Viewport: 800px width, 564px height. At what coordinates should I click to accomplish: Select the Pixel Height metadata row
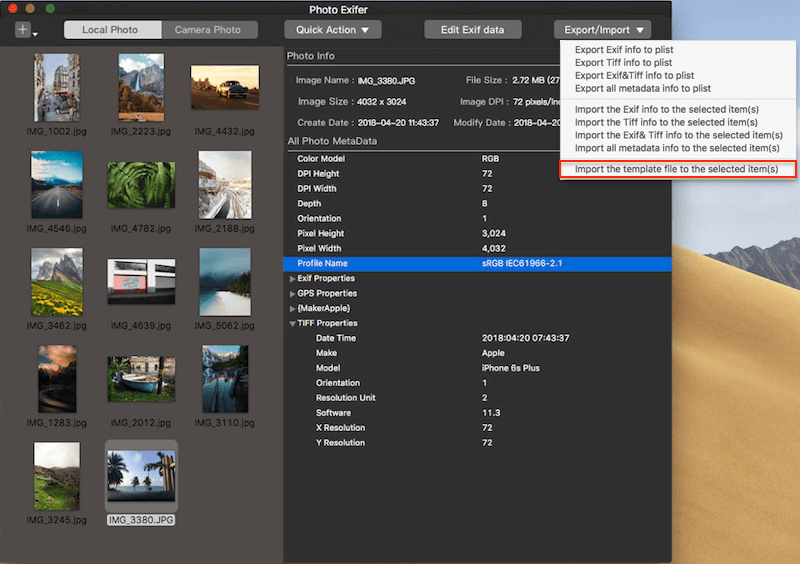click(x=477, y=233)
